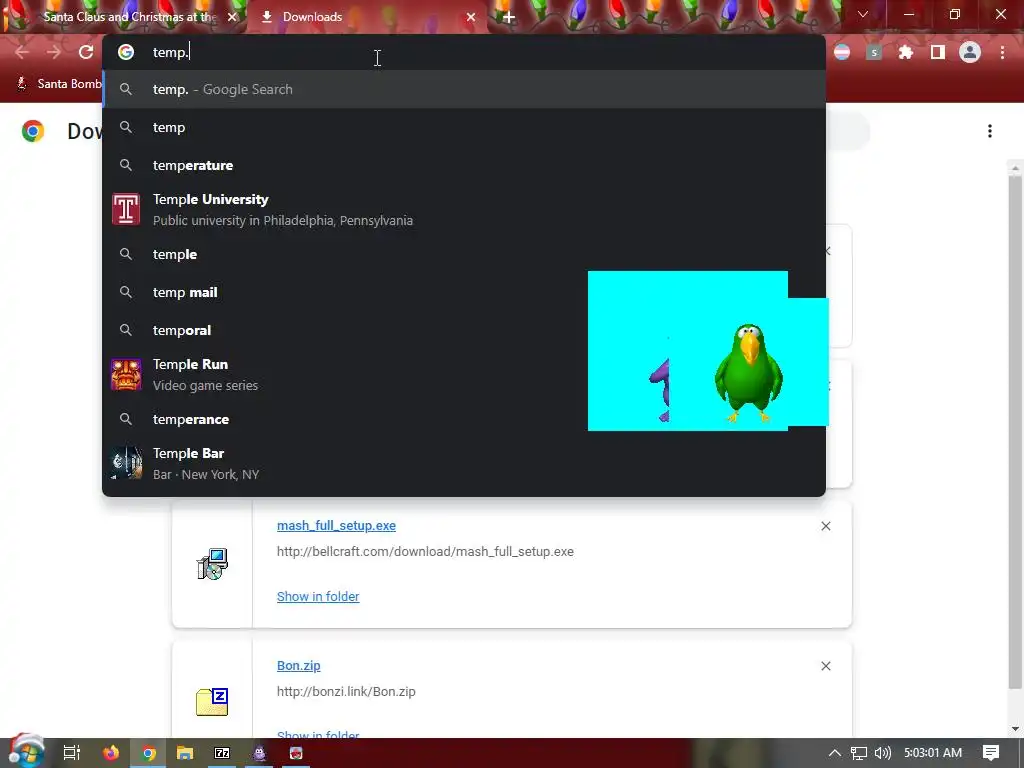Image resolution: width=1024 pixels, height=768 pixels.
Task: Click the striped round extension icon
Action: [x=842, y=52]
